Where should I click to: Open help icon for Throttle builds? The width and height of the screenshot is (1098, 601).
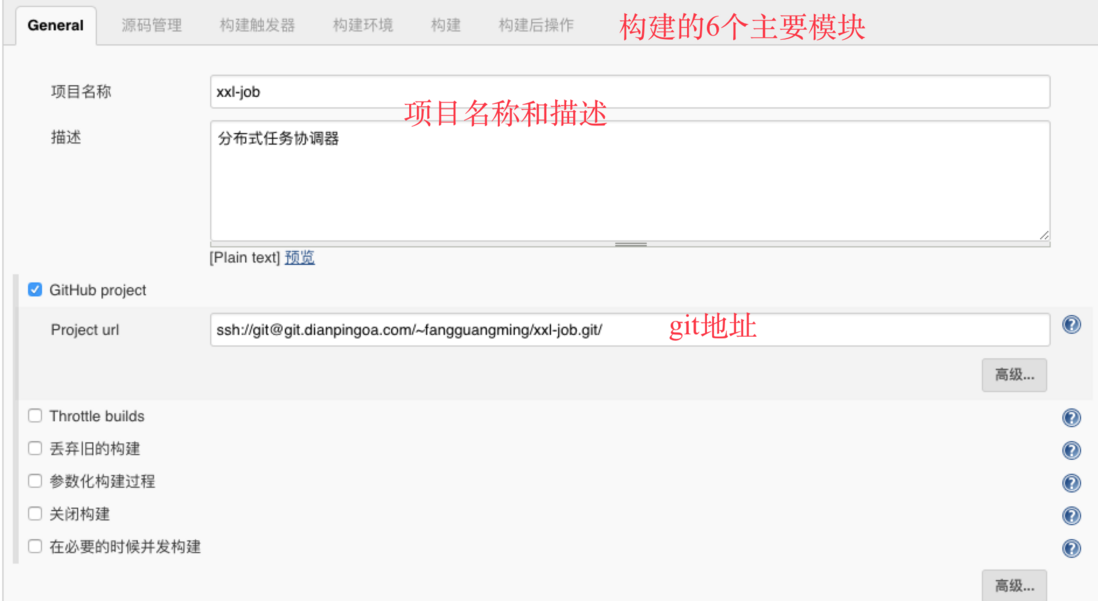click(1071, 417)
